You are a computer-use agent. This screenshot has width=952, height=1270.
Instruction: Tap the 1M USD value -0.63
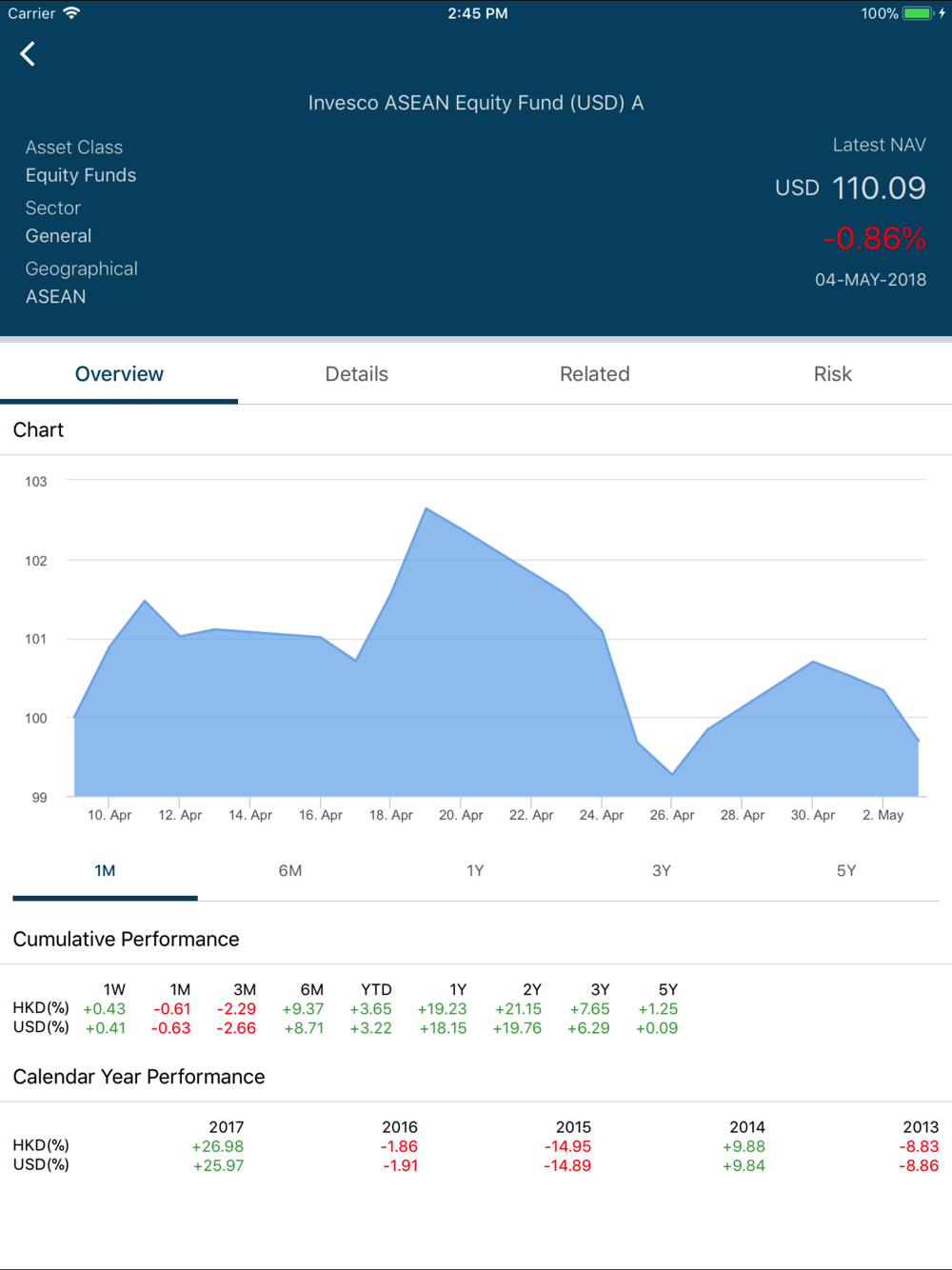pos(171,1028)
